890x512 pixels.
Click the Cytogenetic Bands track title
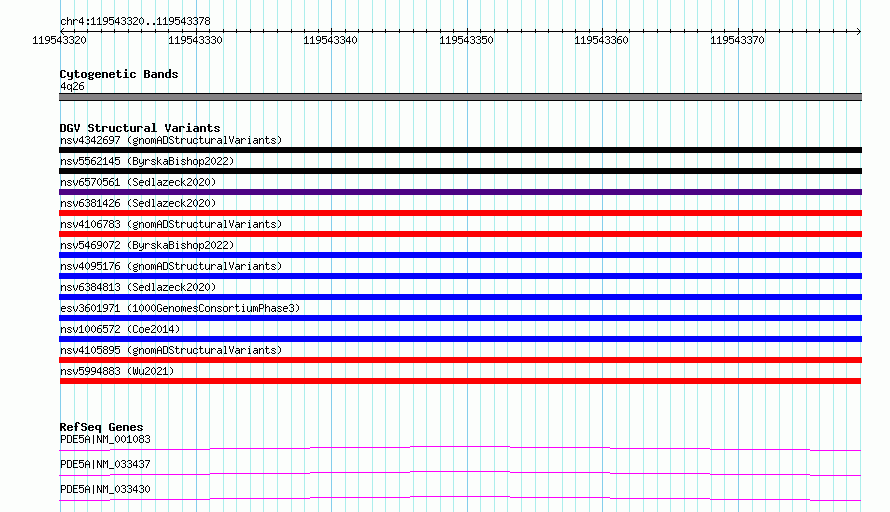(x=119, y=74)
